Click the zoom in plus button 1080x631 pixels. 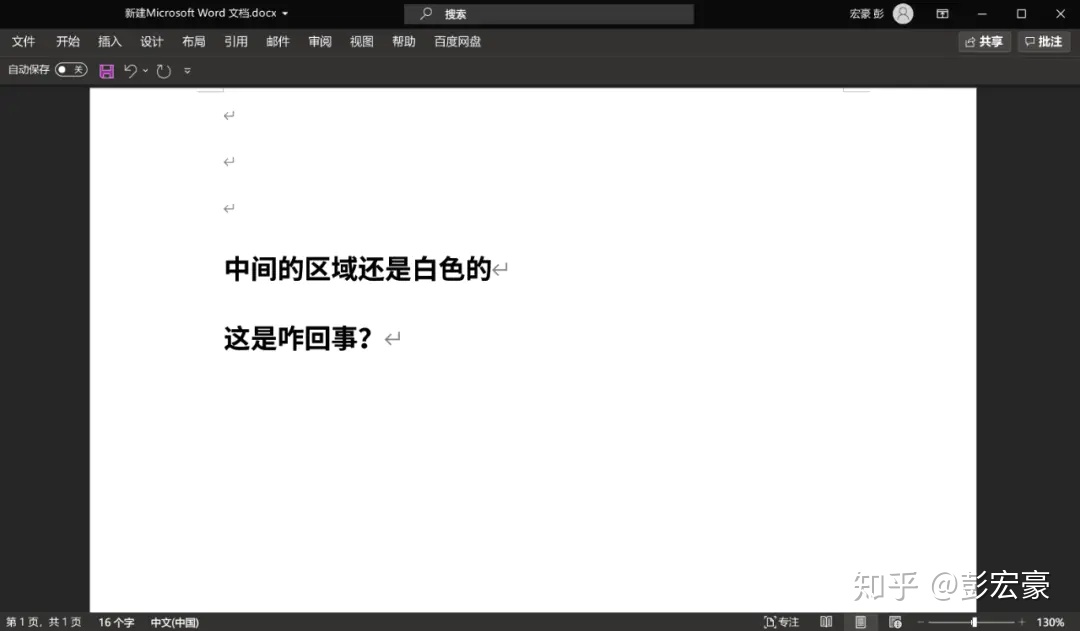pyautogui.click(x=1022, y=622)
